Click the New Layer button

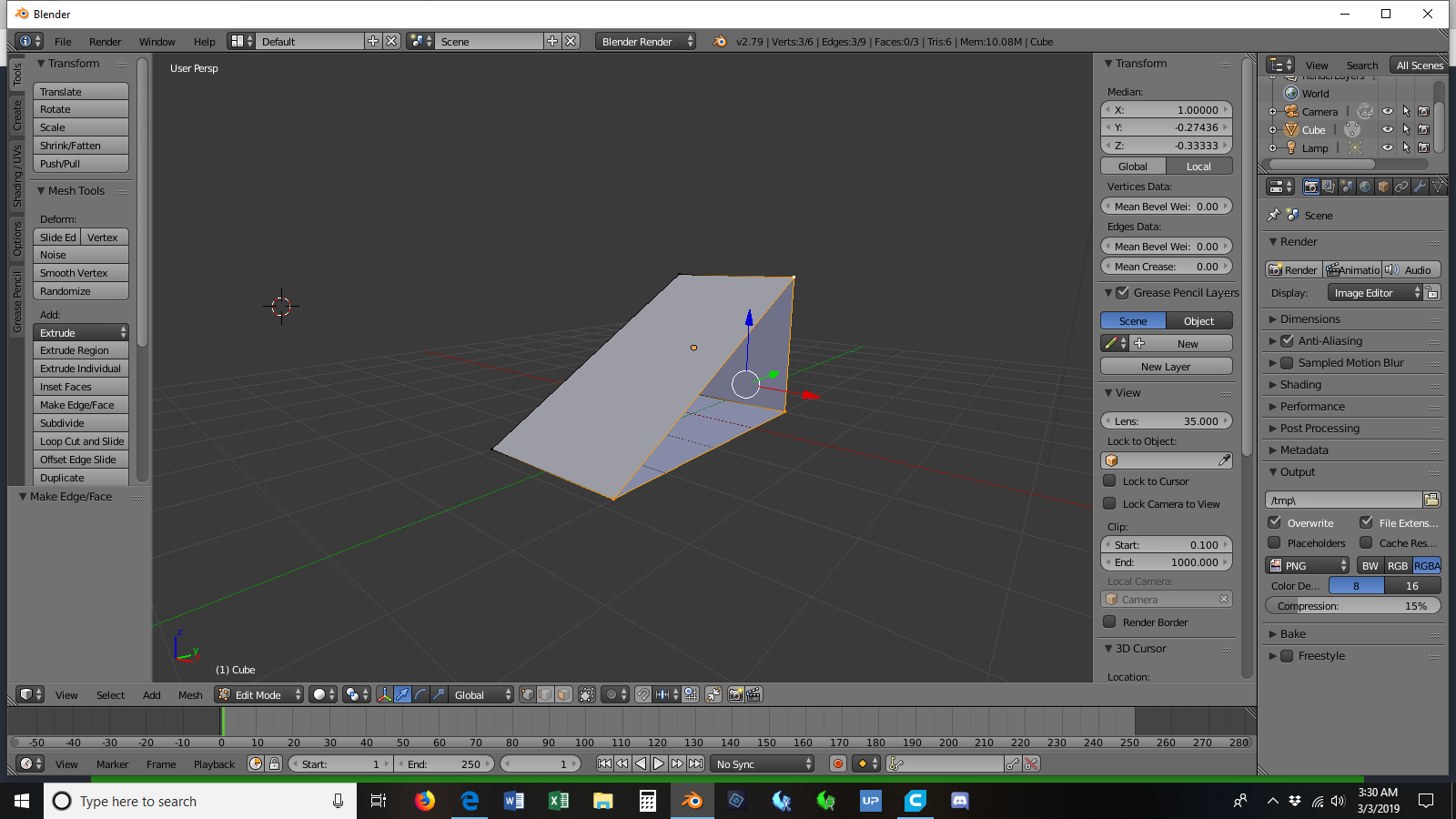(1167, 367)
